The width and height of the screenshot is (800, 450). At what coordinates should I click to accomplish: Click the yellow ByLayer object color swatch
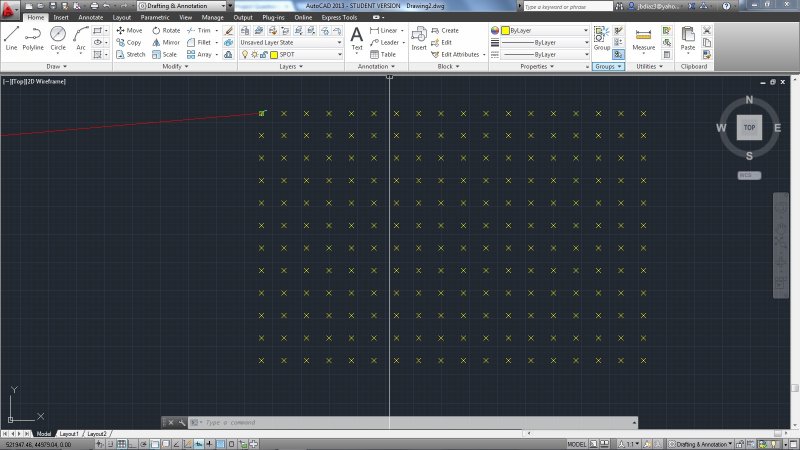pyautogui.click(x=505, y=31)
